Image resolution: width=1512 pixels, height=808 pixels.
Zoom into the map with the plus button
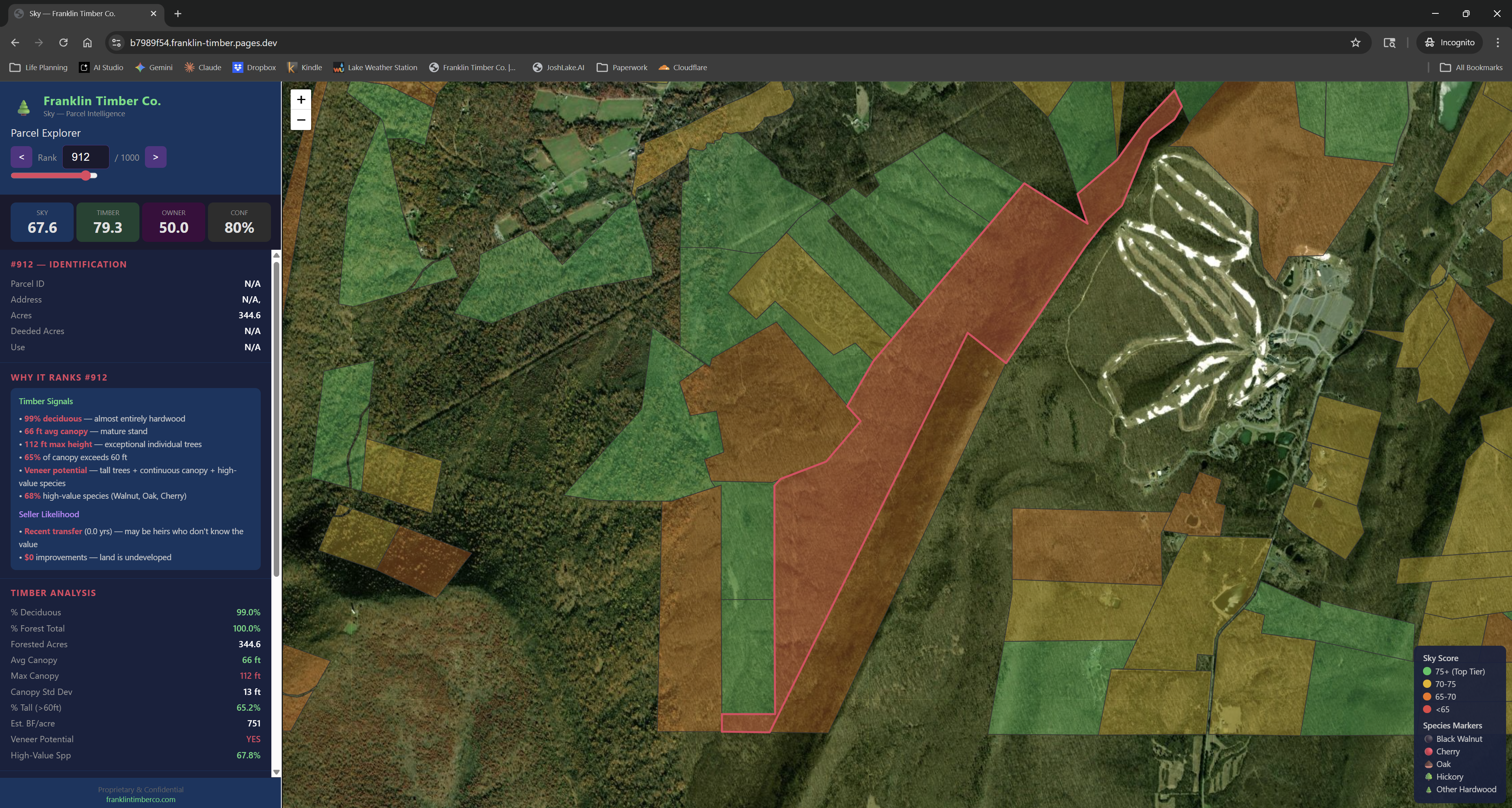pyautogui.click(x=301, y=99)
